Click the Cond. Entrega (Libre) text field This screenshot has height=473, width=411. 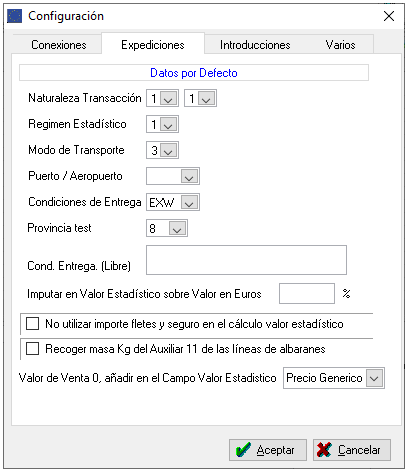coord(246,260)
